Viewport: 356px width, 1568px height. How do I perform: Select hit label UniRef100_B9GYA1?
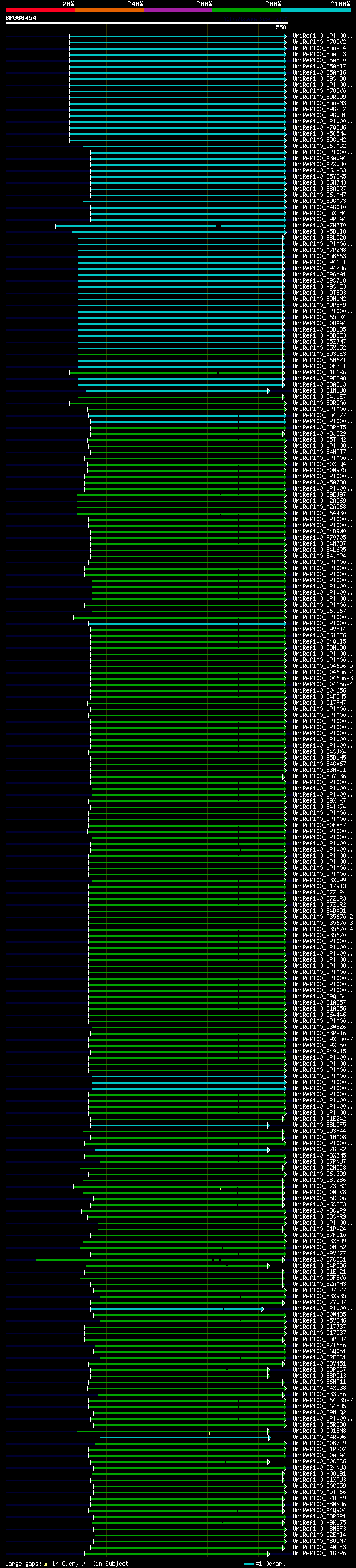(x=319, y=275)
